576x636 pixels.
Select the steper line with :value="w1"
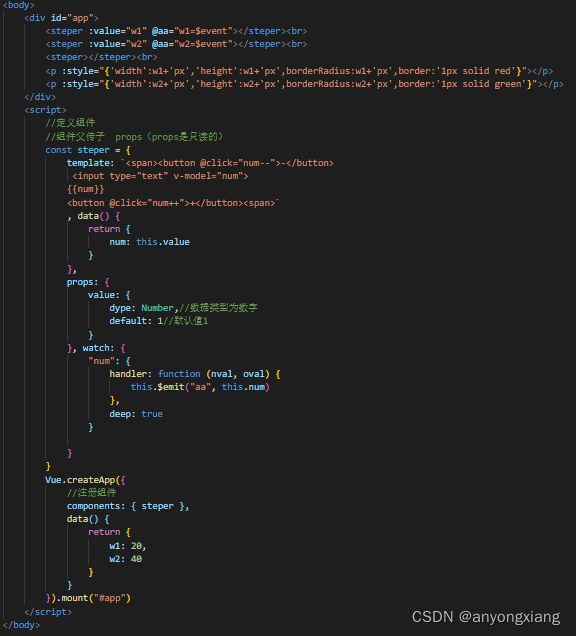pos(176,31)
